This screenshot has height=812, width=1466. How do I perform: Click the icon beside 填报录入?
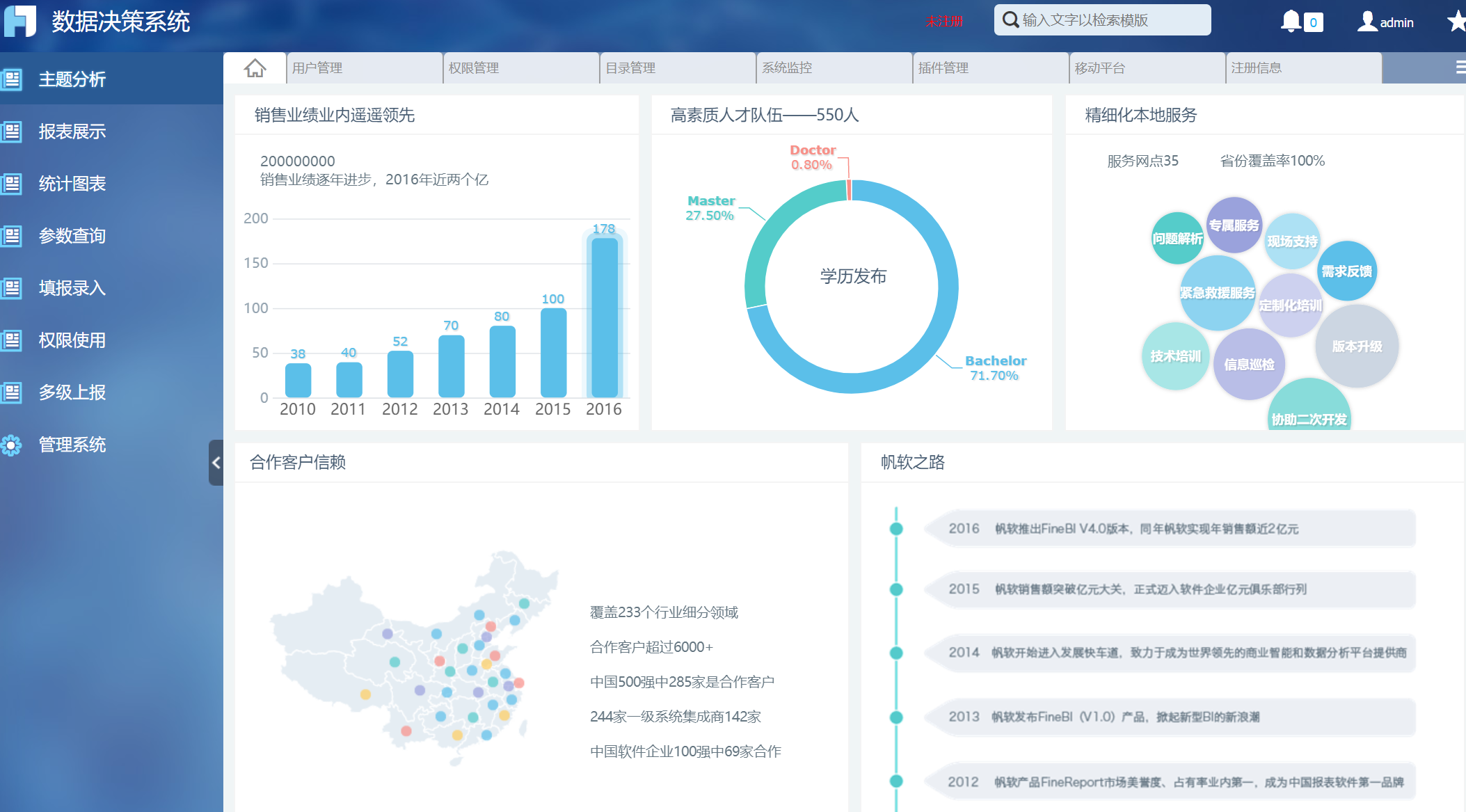pos(12,288)
